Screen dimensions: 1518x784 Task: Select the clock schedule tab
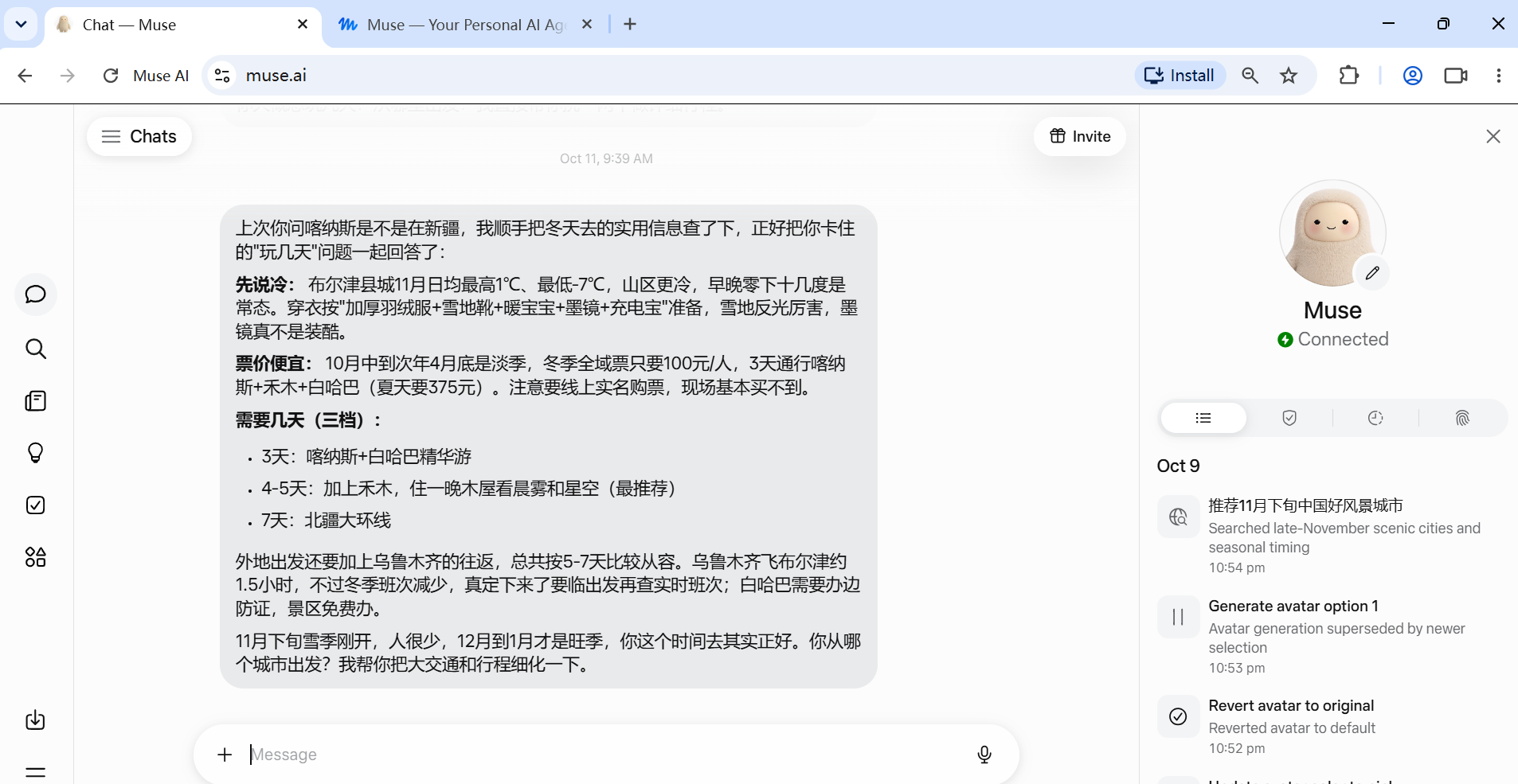click(1375, 418)
